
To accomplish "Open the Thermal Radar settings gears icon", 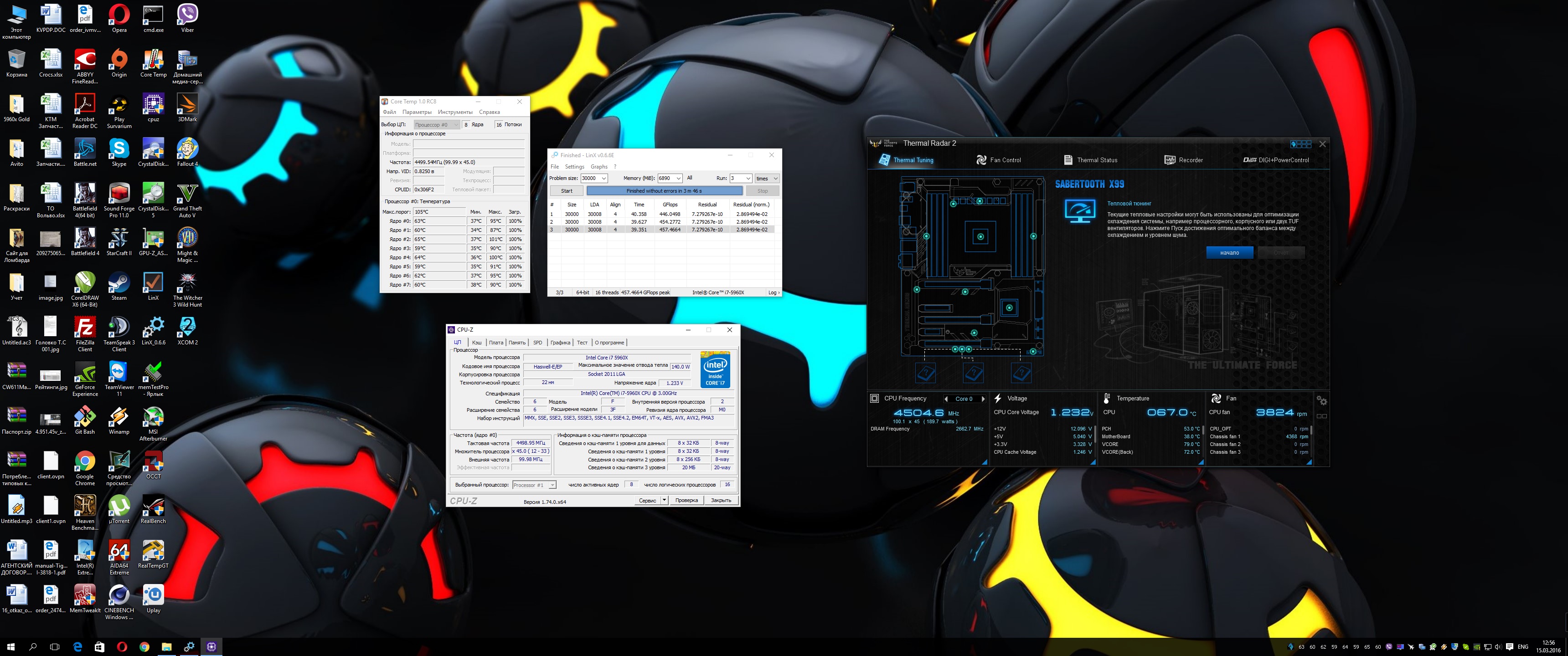I will click(x=1321, y=400).
